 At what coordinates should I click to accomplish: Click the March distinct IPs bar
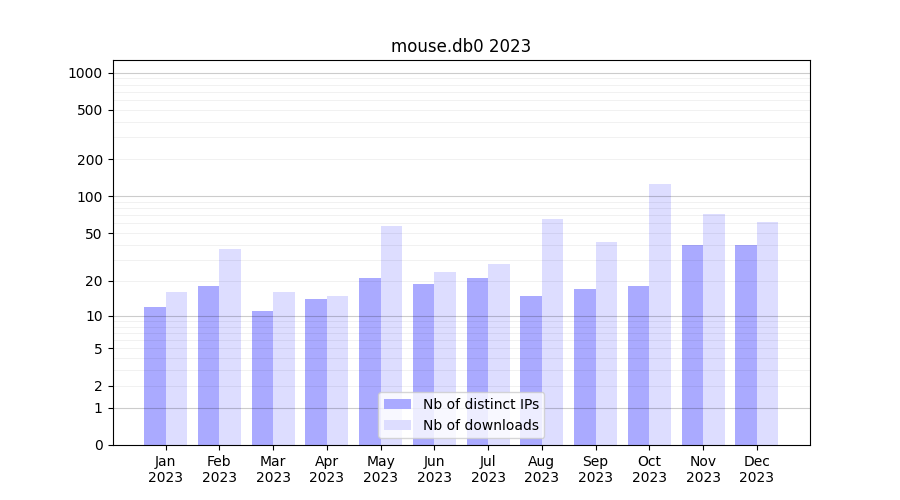coord(262,377)
